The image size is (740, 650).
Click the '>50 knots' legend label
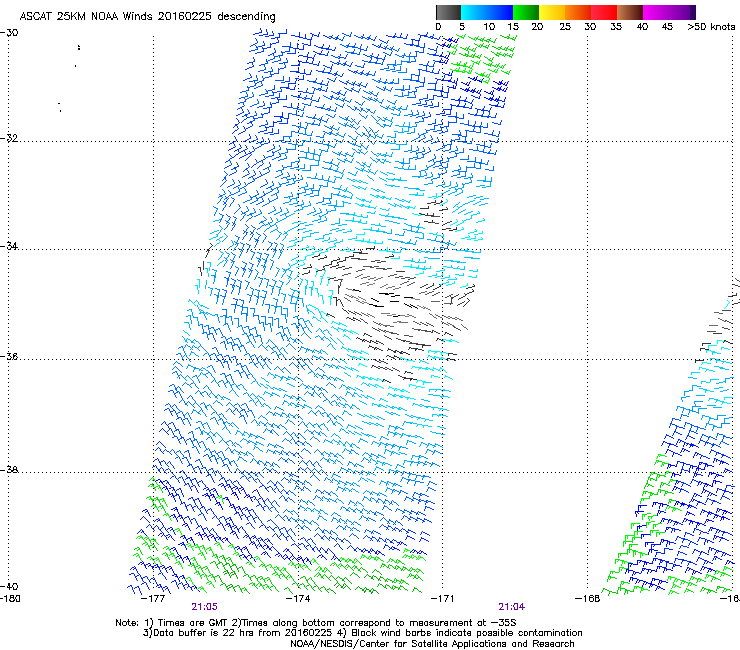[x=711, y=27]
